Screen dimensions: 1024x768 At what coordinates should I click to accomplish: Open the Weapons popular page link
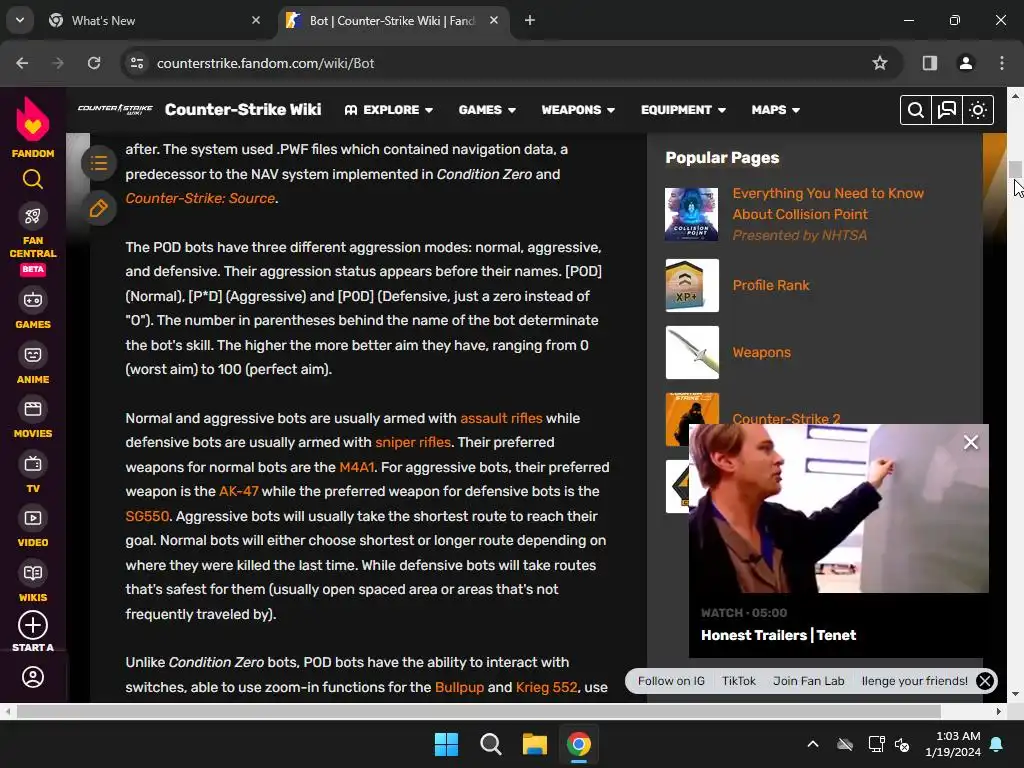(x=761, y=353)
